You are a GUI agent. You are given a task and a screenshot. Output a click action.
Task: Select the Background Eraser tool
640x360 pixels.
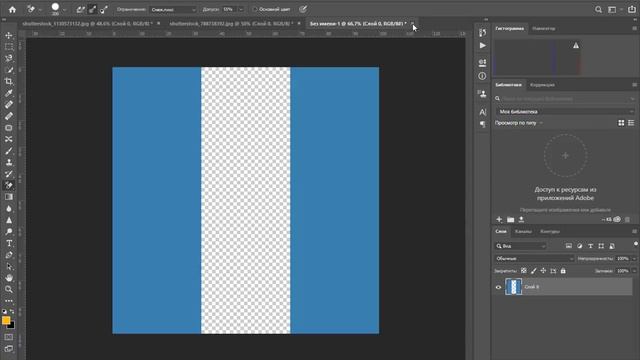click(x=9, y=185)
